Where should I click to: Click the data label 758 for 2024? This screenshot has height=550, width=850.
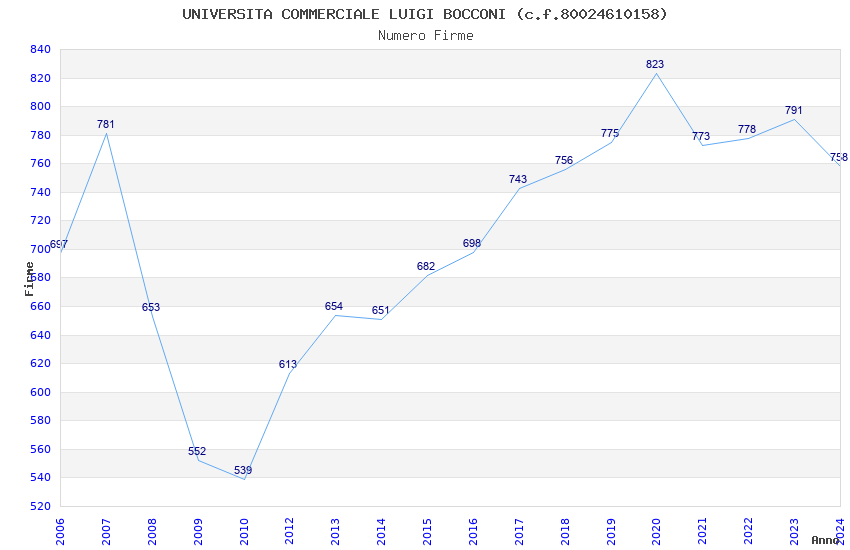coord(839,158)
